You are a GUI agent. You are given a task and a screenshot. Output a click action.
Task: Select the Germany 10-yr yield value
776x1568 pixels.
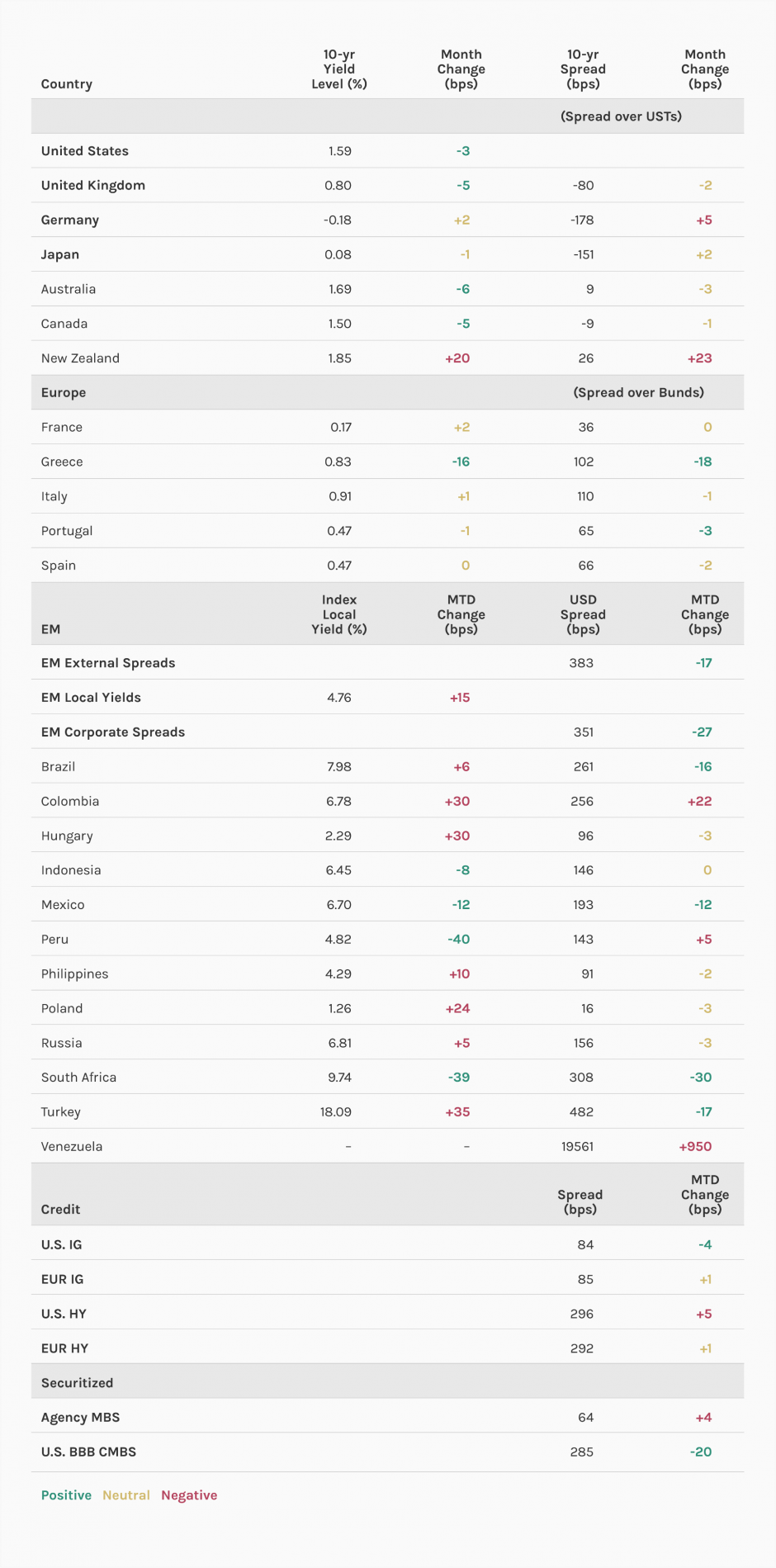tap(338, 220)
